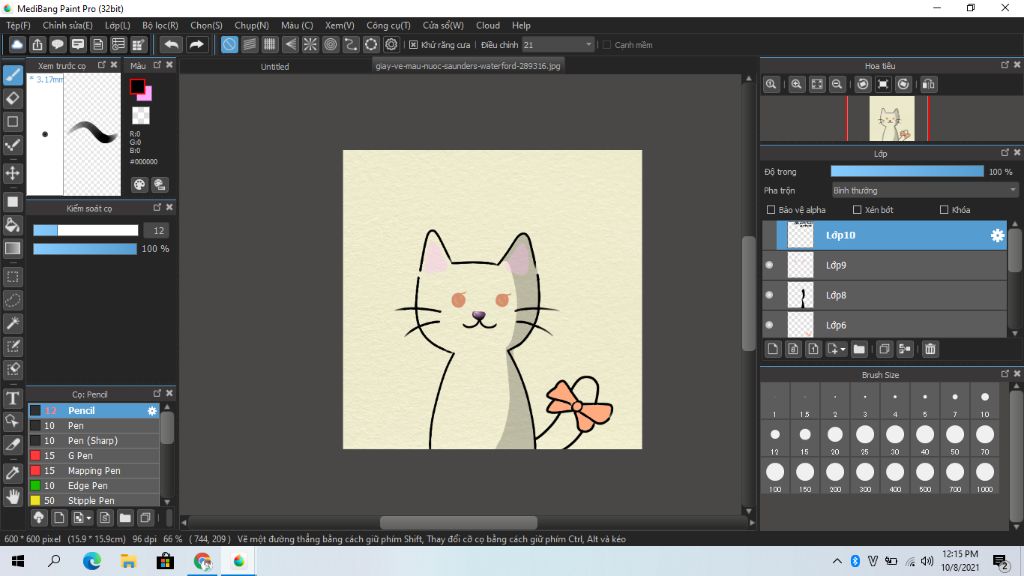Click the black foreground color swatch
Screen dimensions: 1024x576
(x=137, y=86)
